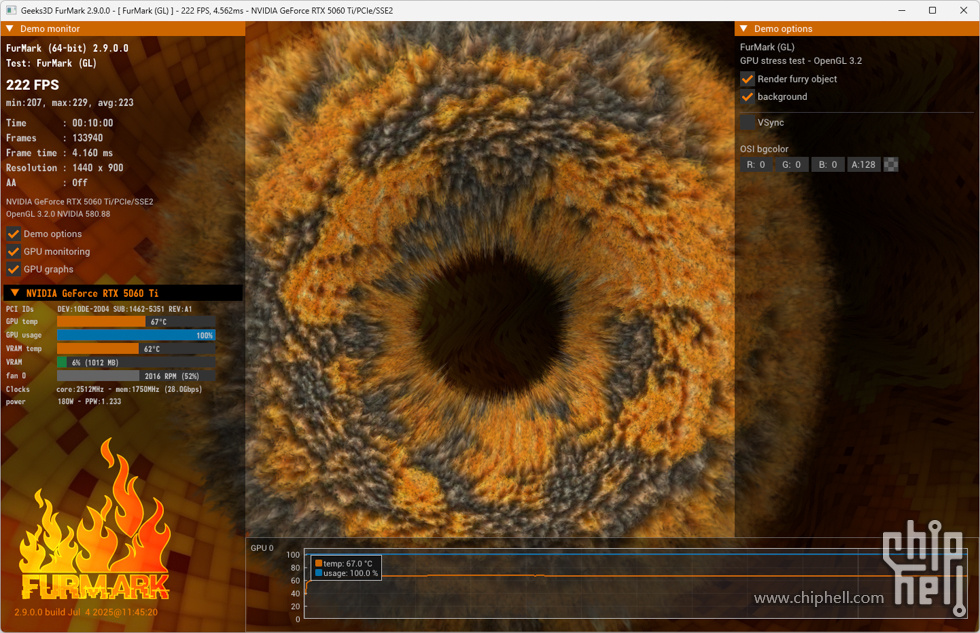Click the usage: 100.0 % graph legend
980x633 pixels.
(x=346, y=573)
